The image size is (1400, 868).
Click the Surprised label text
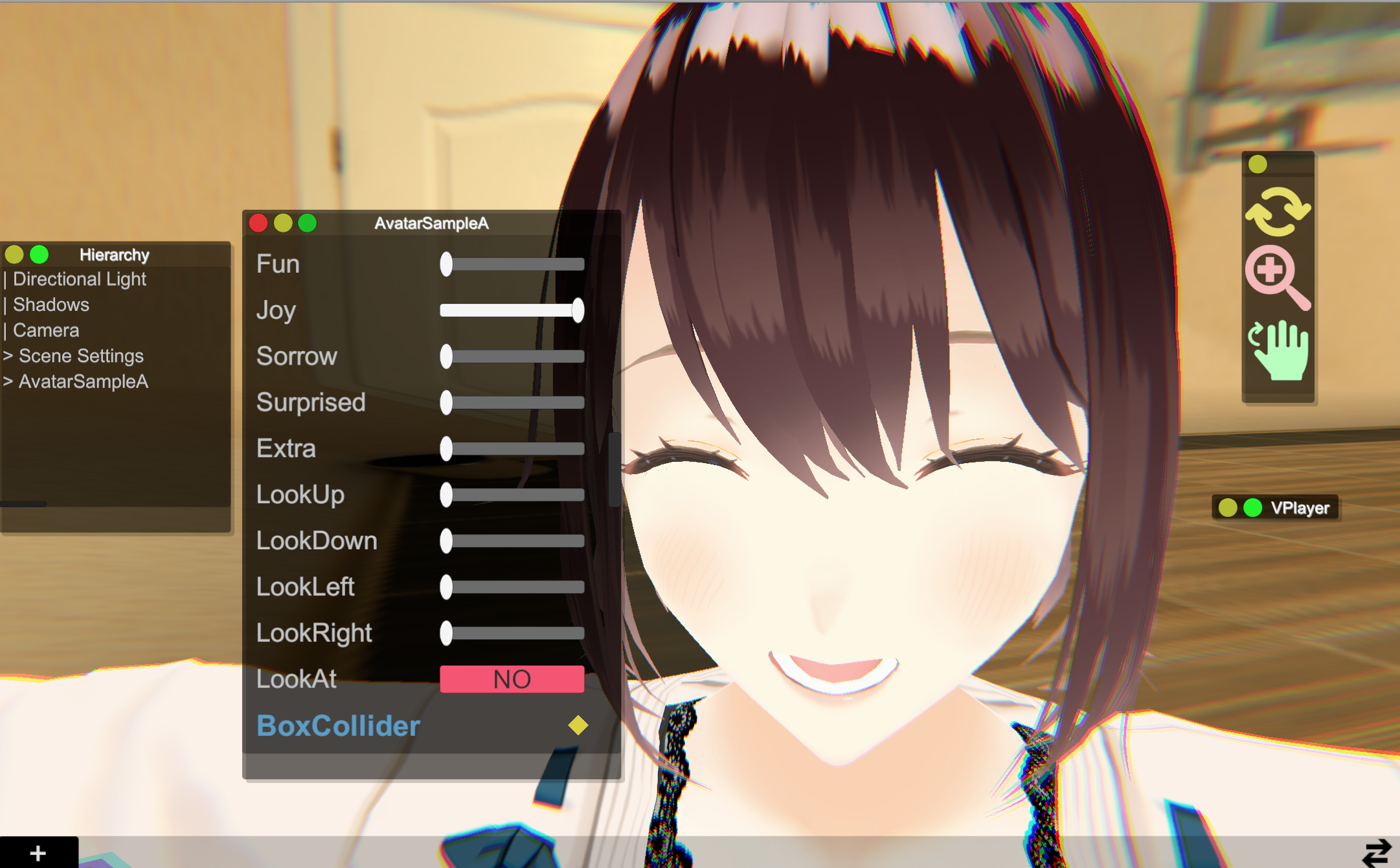pyautogui.click(x=311, y=402)
